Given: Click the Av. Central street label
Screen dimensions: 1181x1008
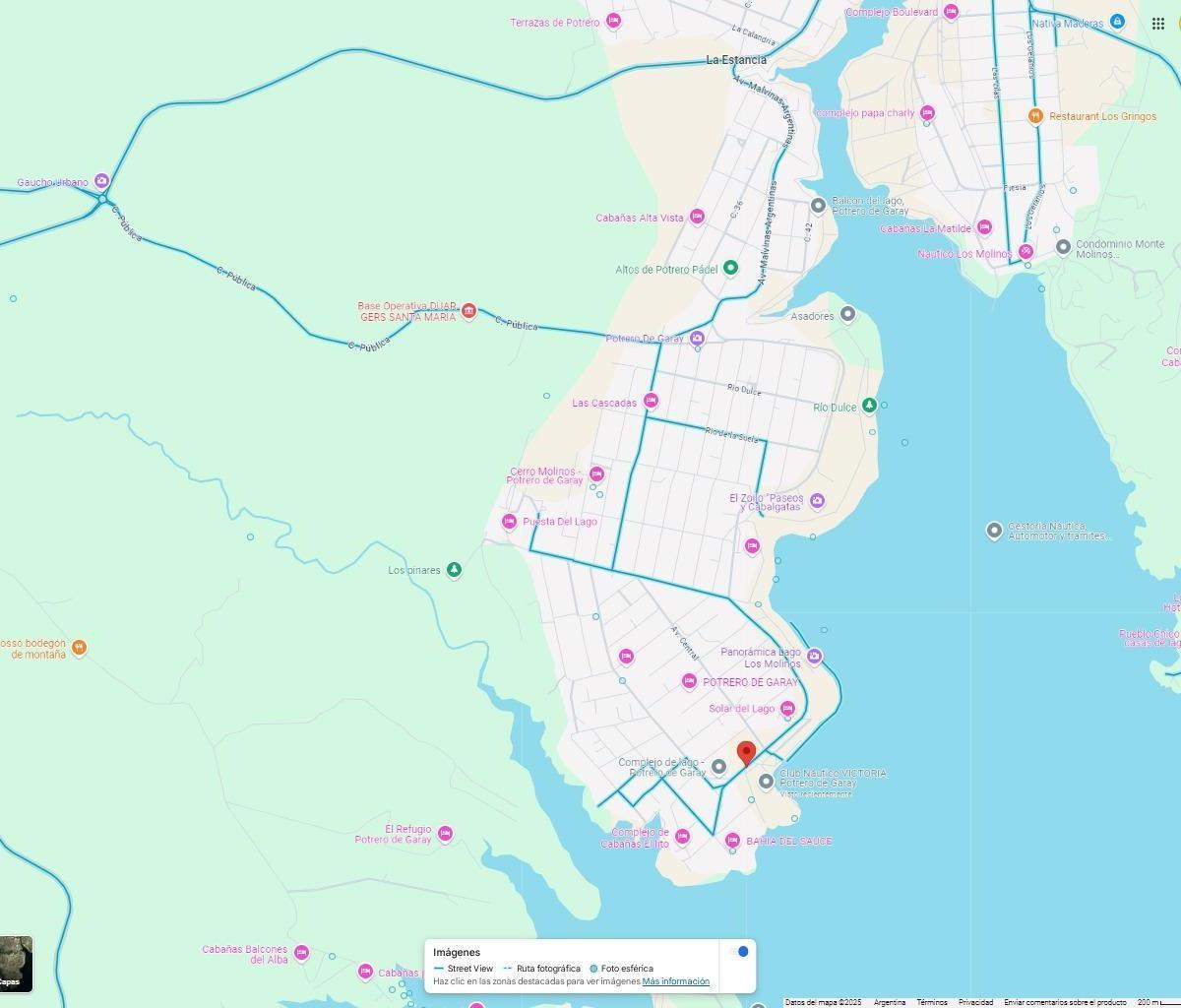Looking at the screenshot, I should pos(685,643).
